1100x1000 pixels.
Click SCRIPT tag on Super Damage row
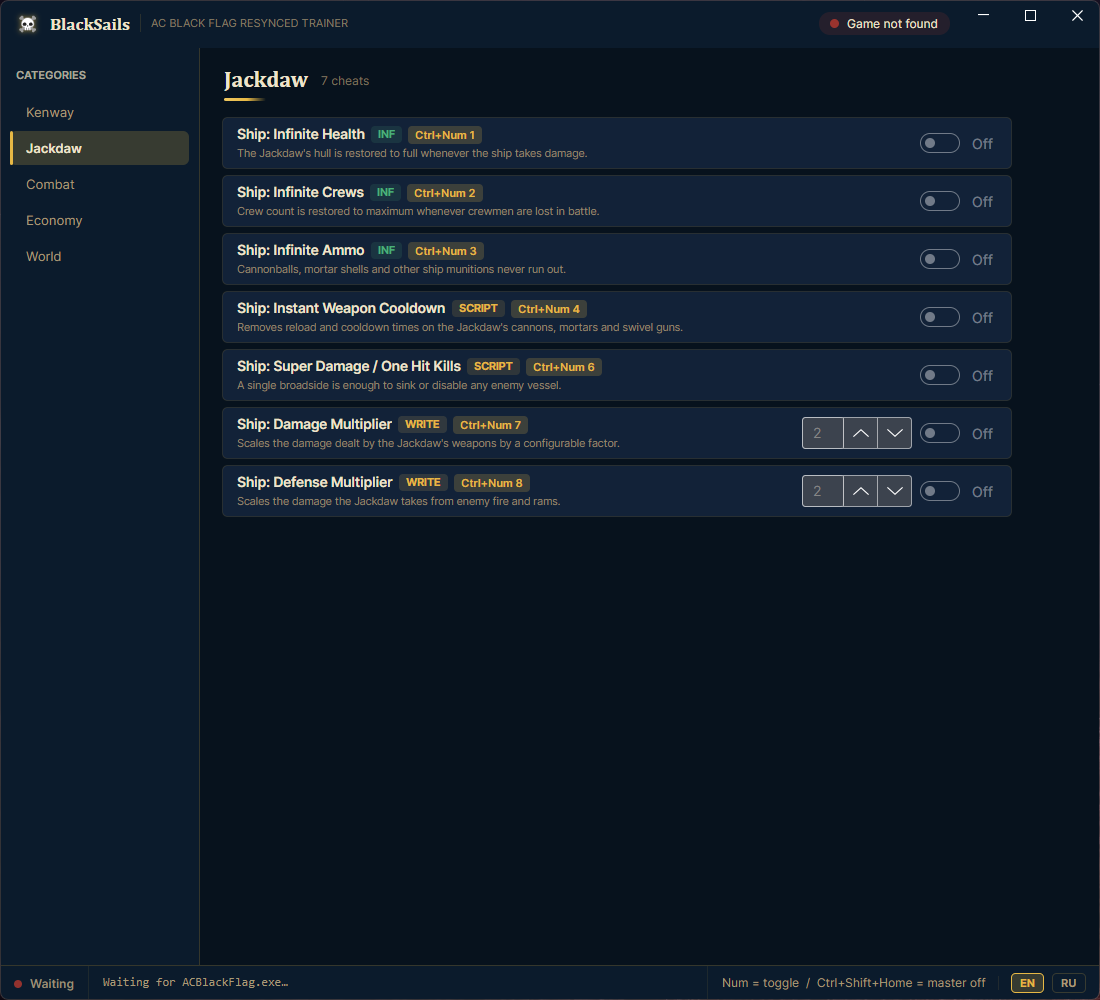click(493, 366)
